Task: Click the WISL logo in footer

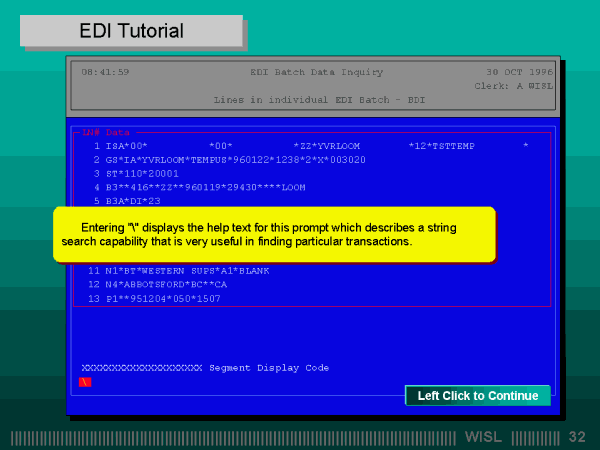Action: [x=485, y=437]
